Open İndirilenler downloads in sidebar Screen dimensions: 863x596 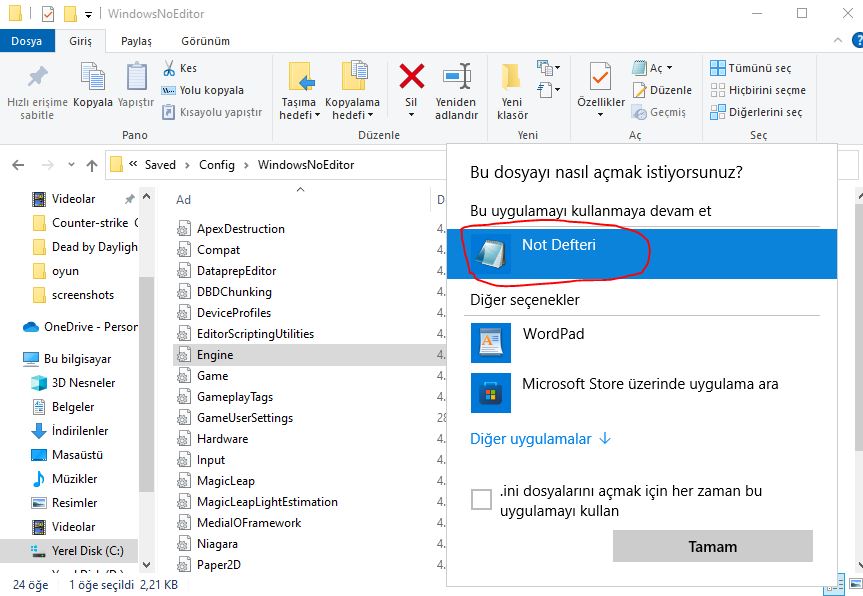[70, 431]
